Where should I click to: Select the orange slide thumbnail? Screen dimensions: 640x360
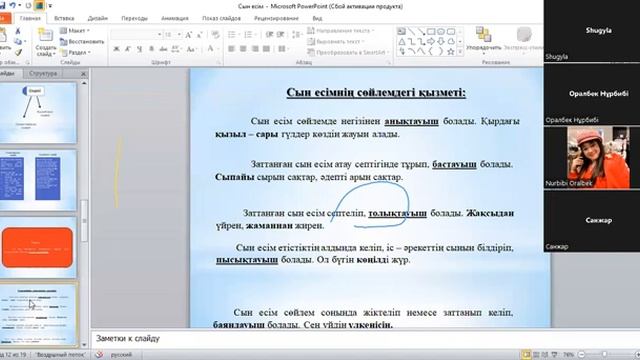(38, 247)
